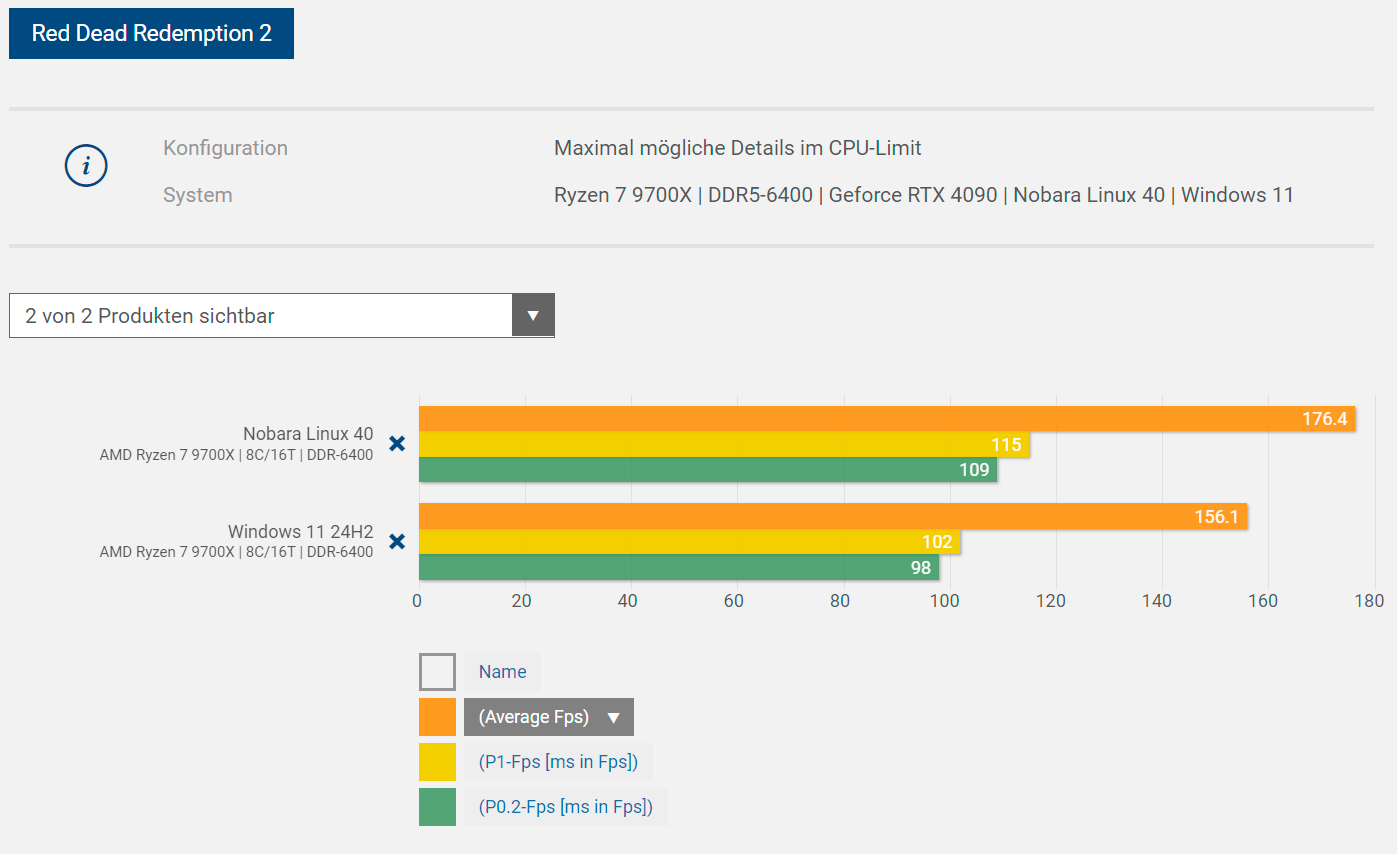Select the Name legend label

[x=502, y=672]
